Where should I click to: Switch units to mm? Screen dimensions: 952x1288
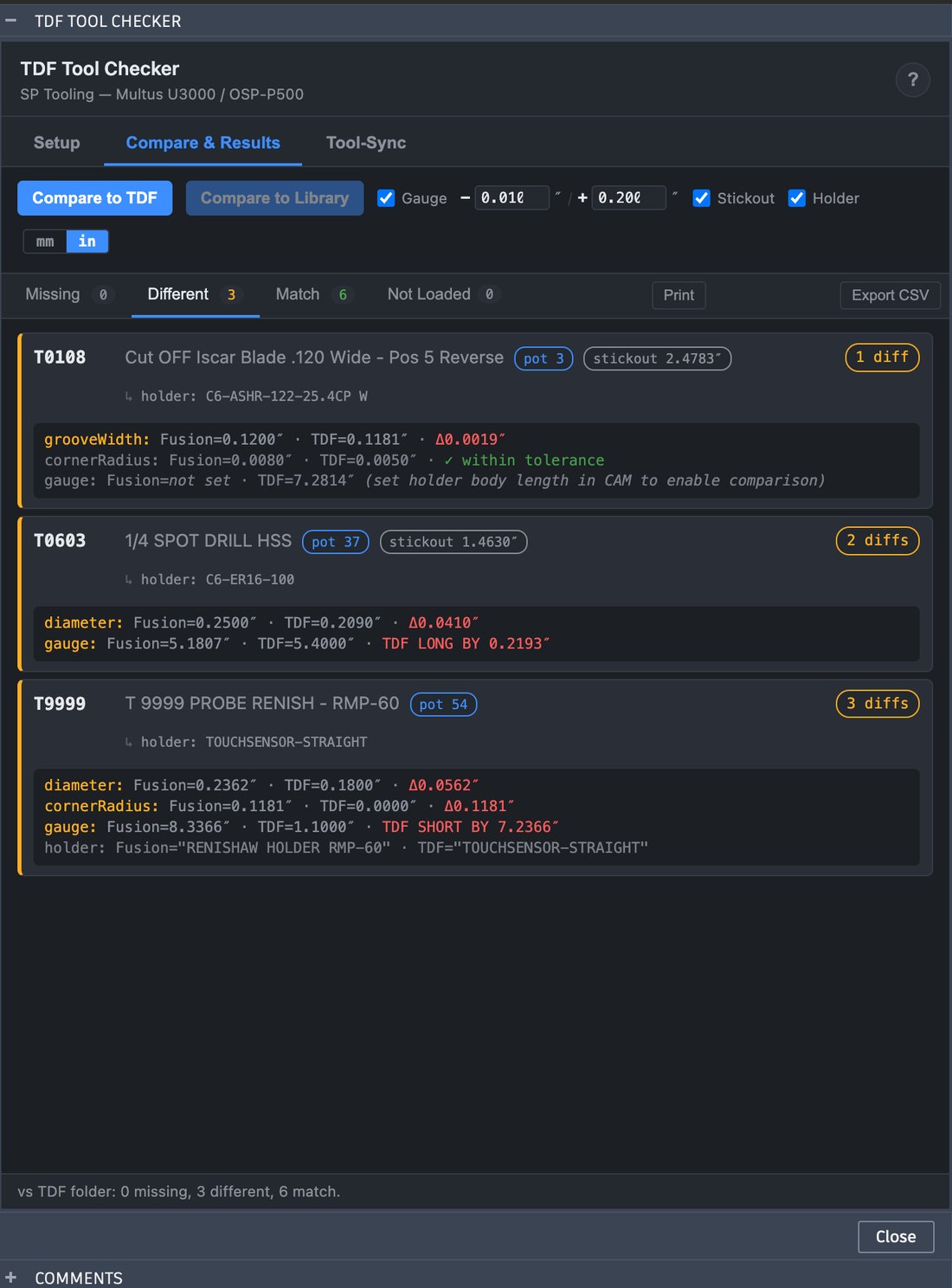[x=45, y=241]
